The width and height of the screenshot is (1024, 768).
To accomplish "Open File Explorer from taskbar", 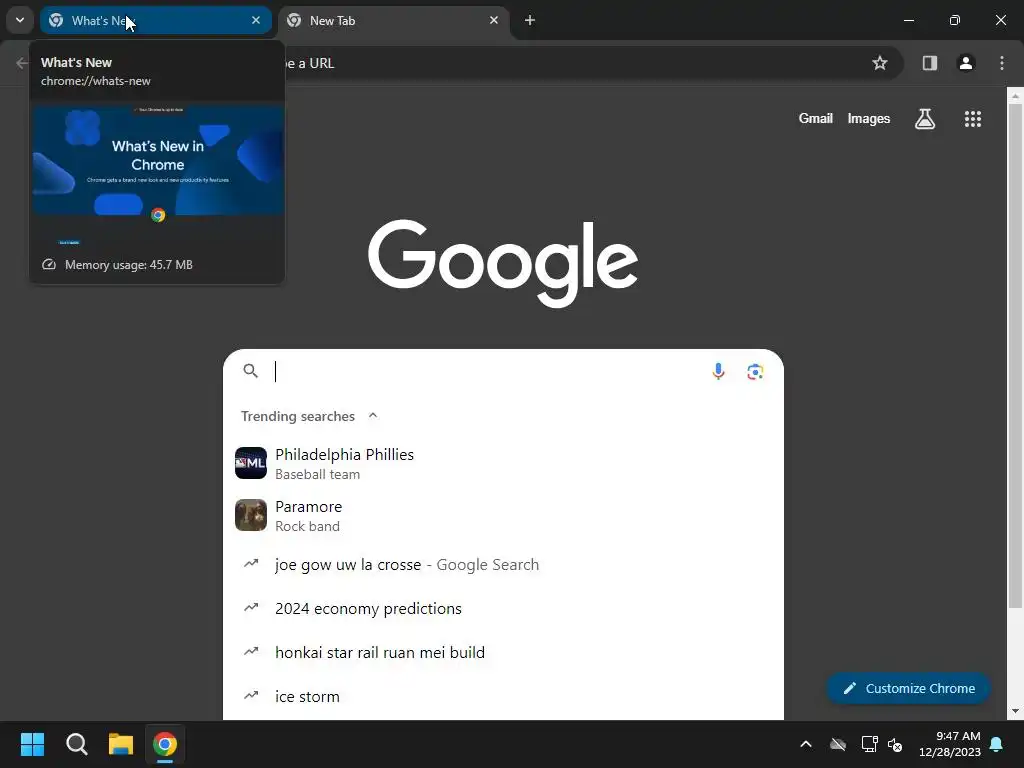I will [121, 744].
